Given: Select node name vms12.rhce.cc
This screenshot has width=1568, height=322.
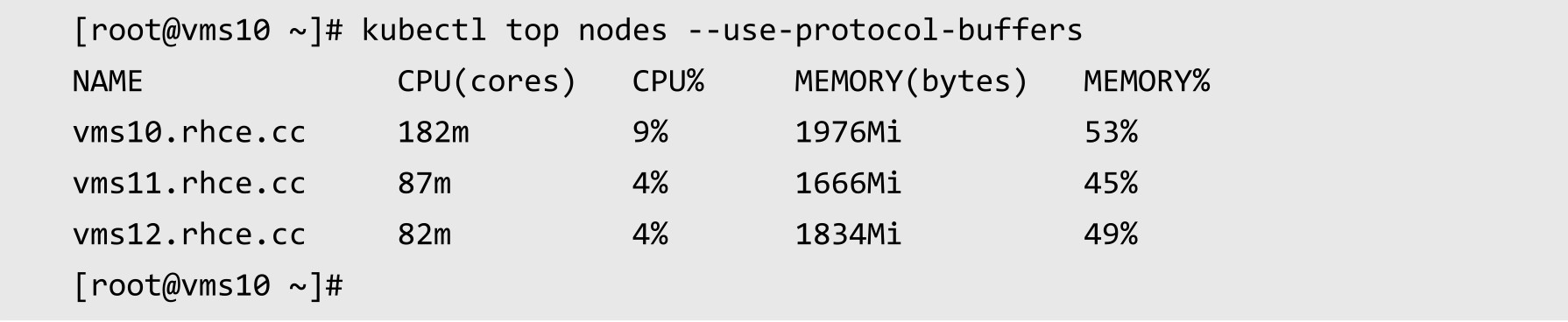Looking at the screenshot, I should pyautogui.click(x=188, y=234).
